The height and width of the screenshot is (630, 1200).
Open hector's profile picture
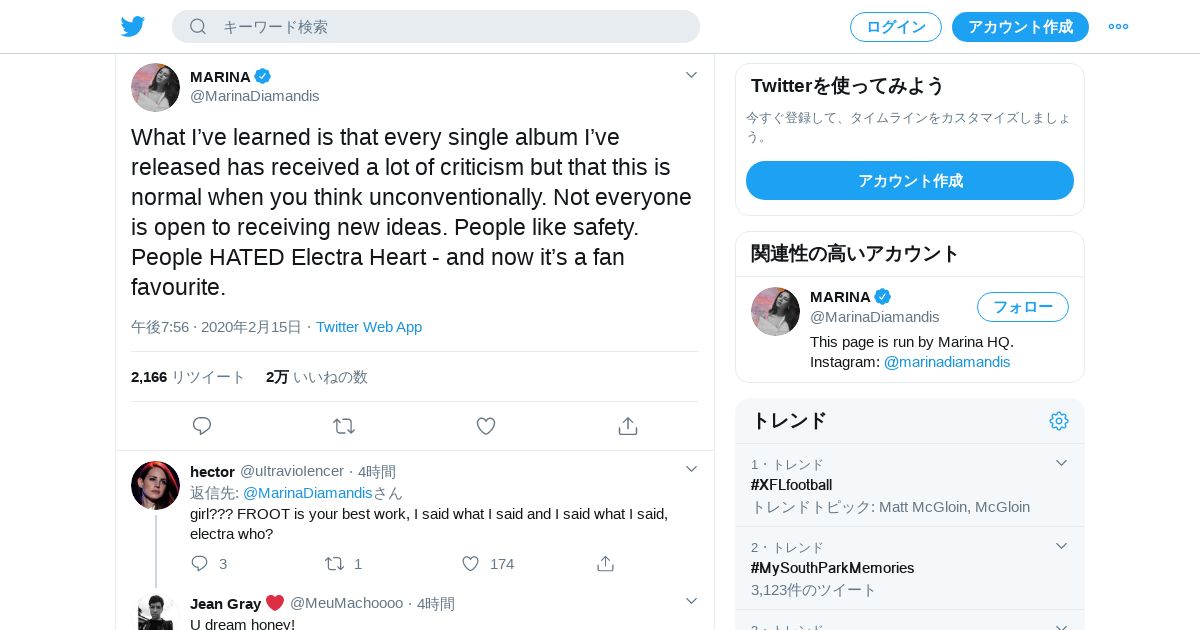[x=155, y=486]
